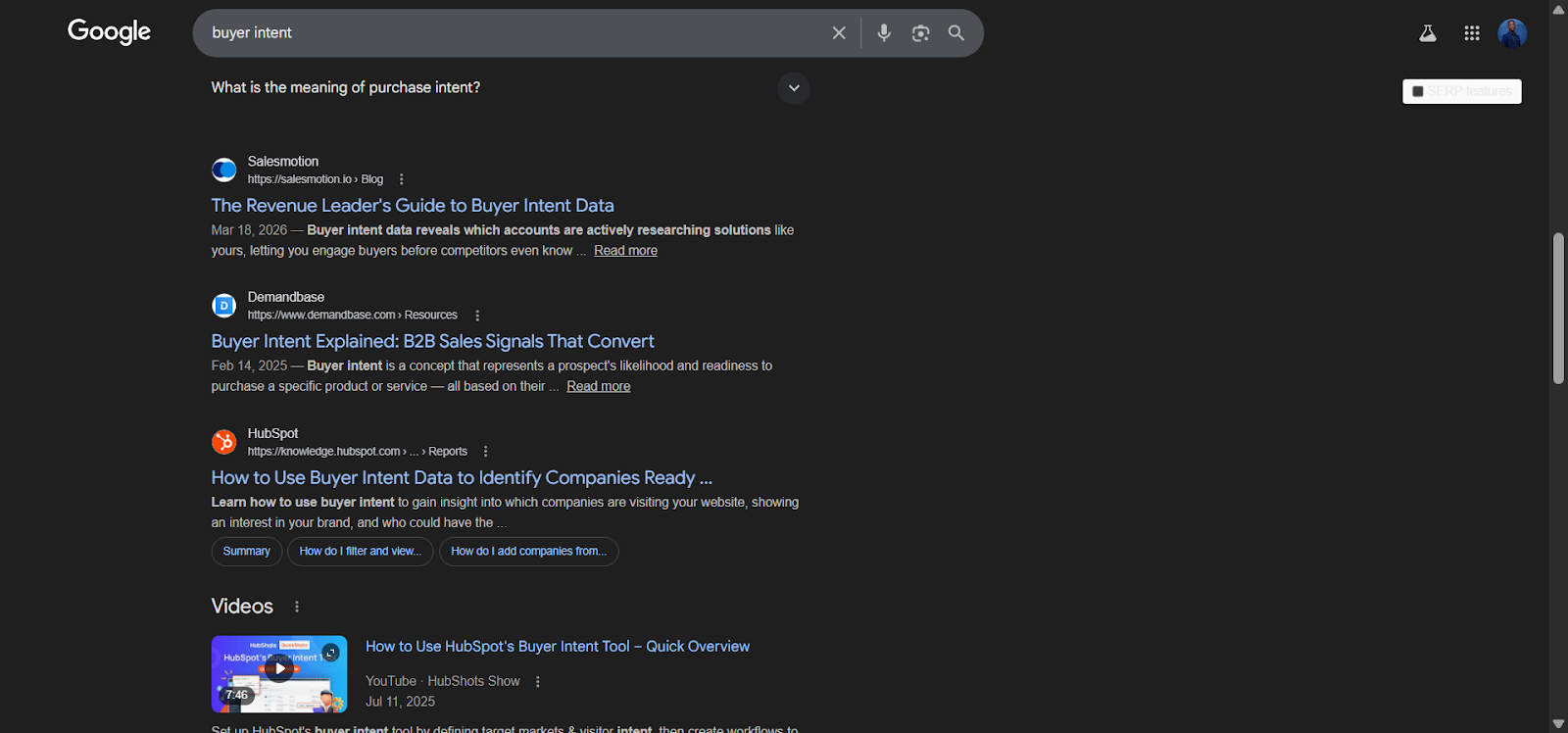1568x733 pixels.
Task: Open the Google apps grid icon
Action: (1472, 33)
